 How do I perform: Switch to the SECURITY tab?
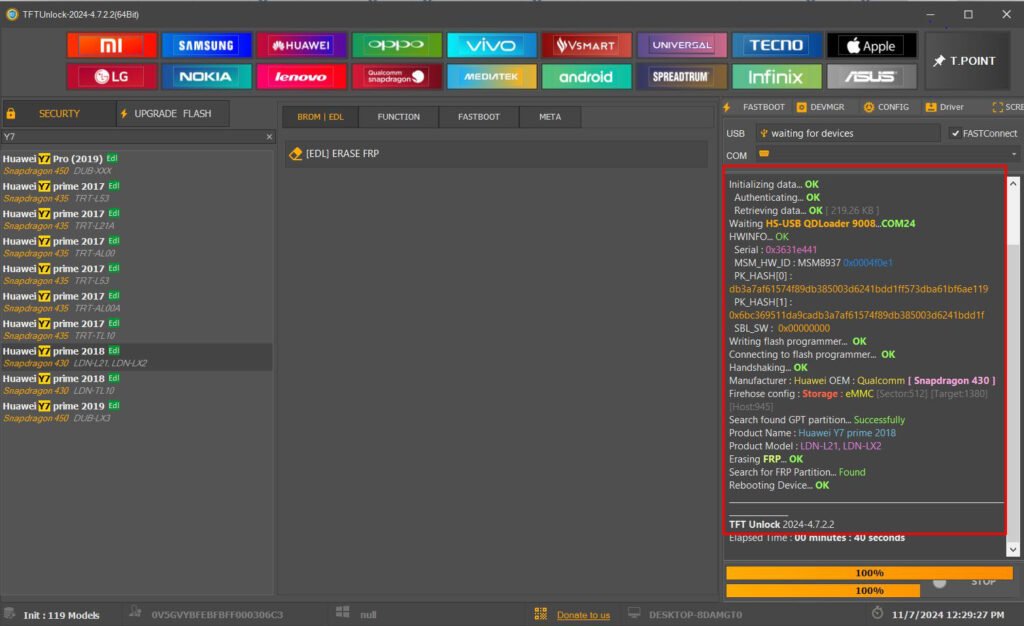click(59, 114)
